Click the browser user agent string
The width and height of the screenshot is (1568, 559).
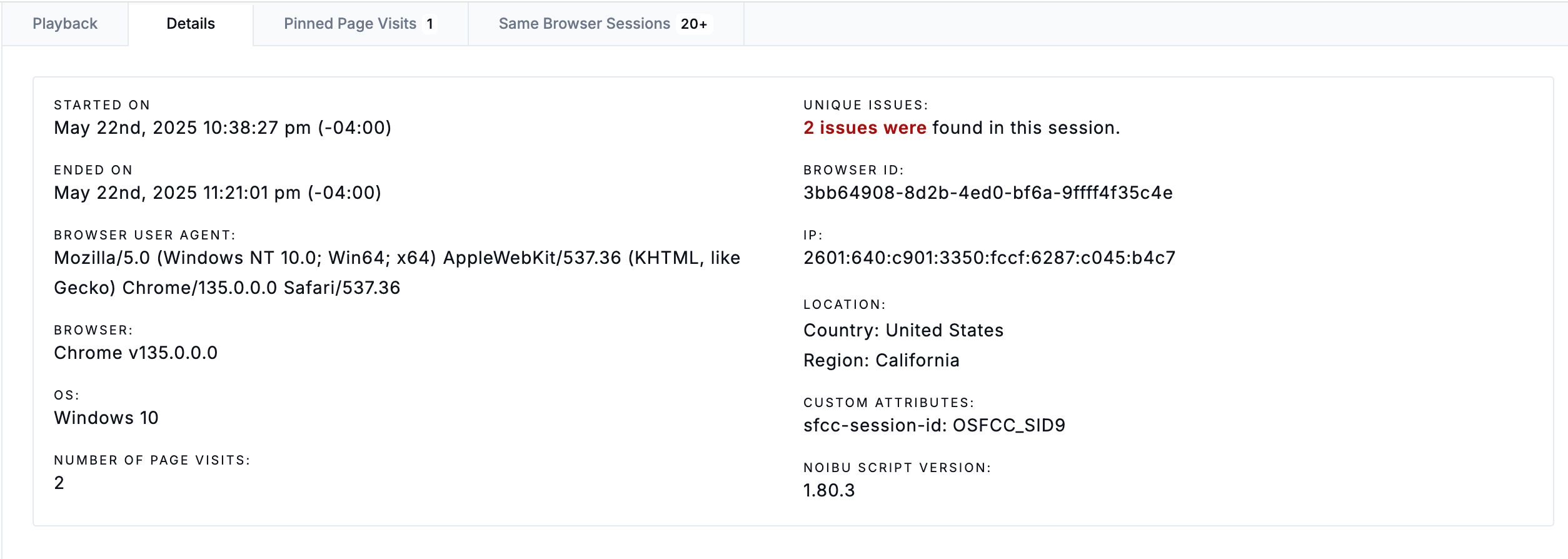[x=397, y=273]
